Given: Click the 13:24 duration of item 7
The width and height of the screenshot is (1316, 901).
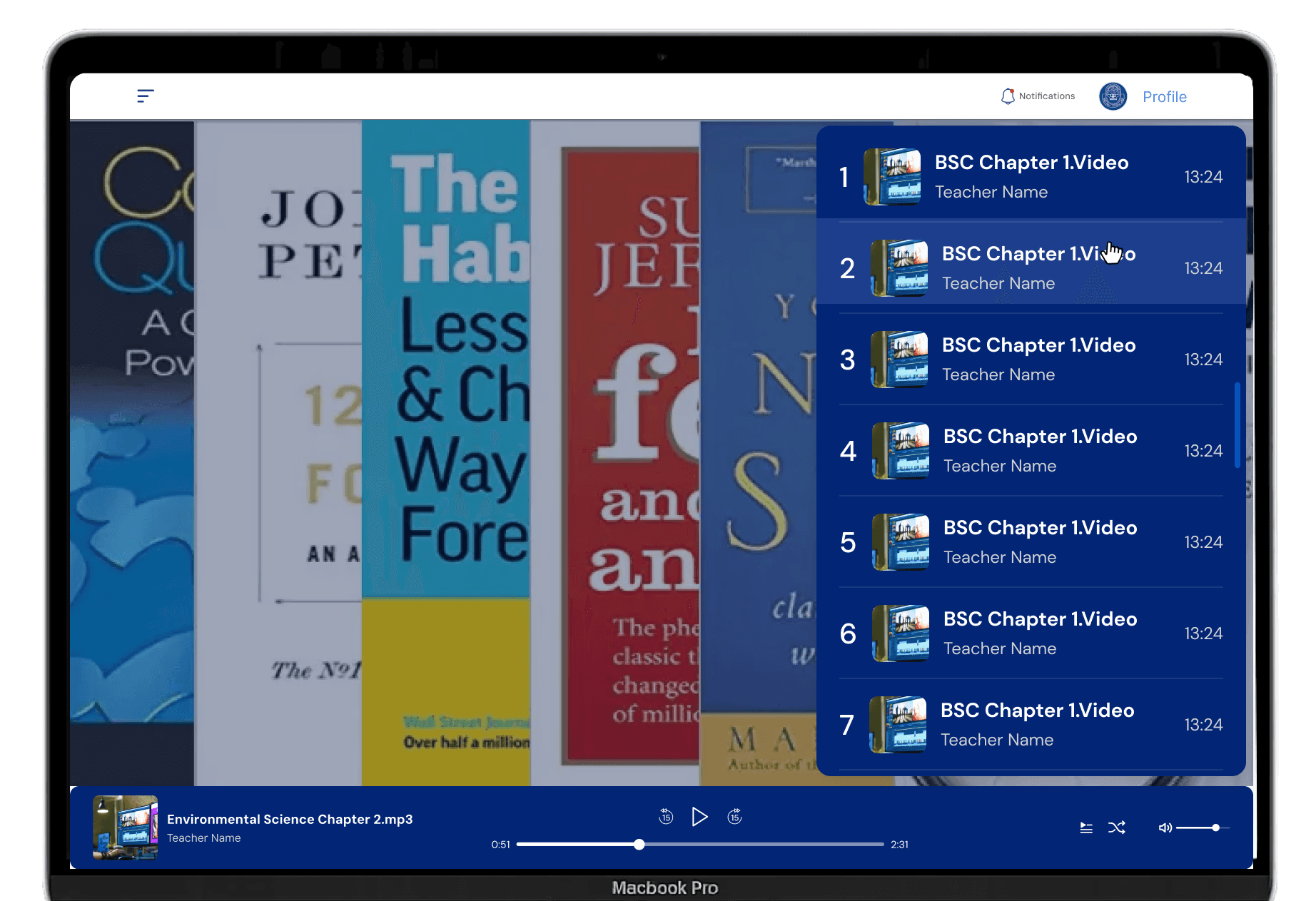Looking at the screenshot, I should pos(1204,725).
